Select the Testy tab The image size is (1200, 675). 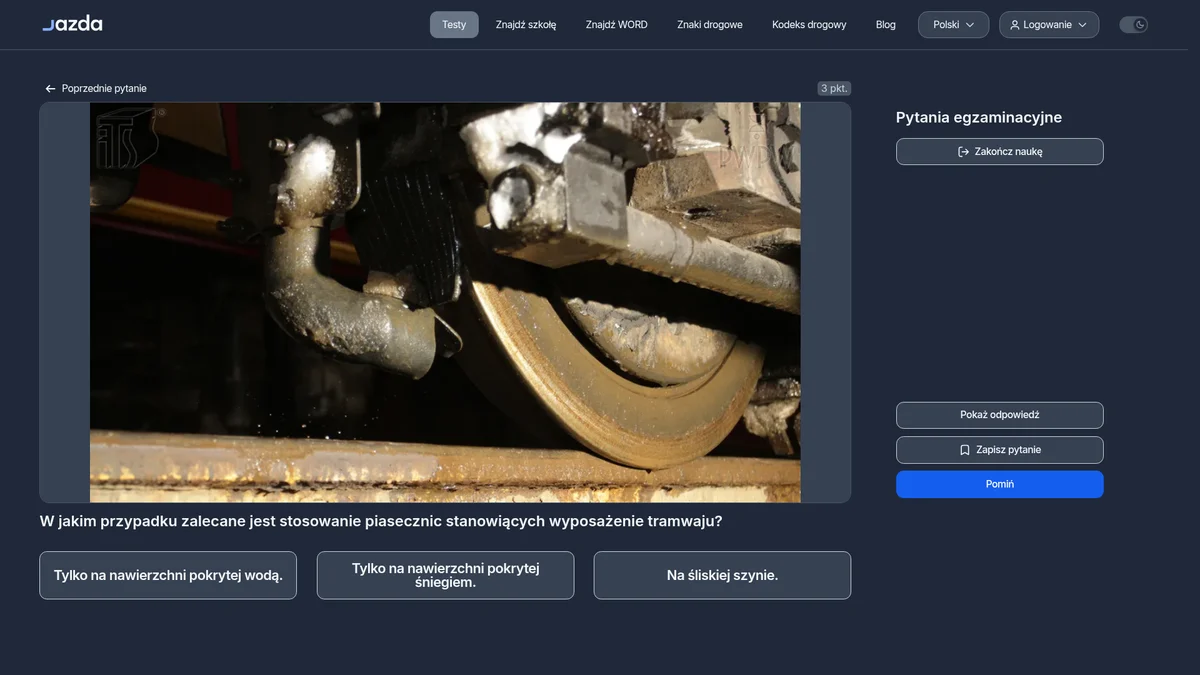454,25
